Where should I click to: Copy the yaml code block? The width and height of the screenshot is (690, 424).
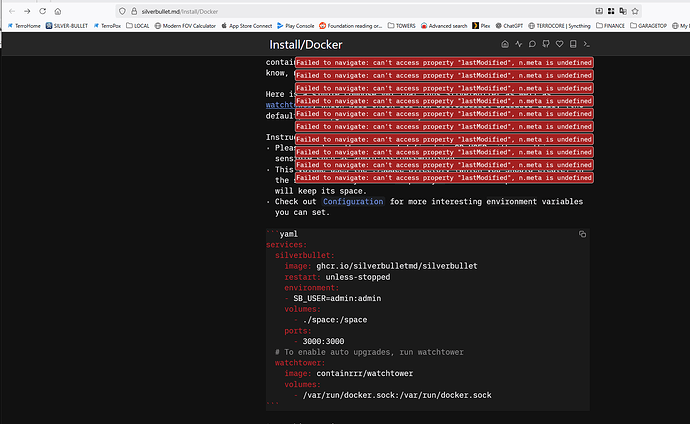pos(583,234)
